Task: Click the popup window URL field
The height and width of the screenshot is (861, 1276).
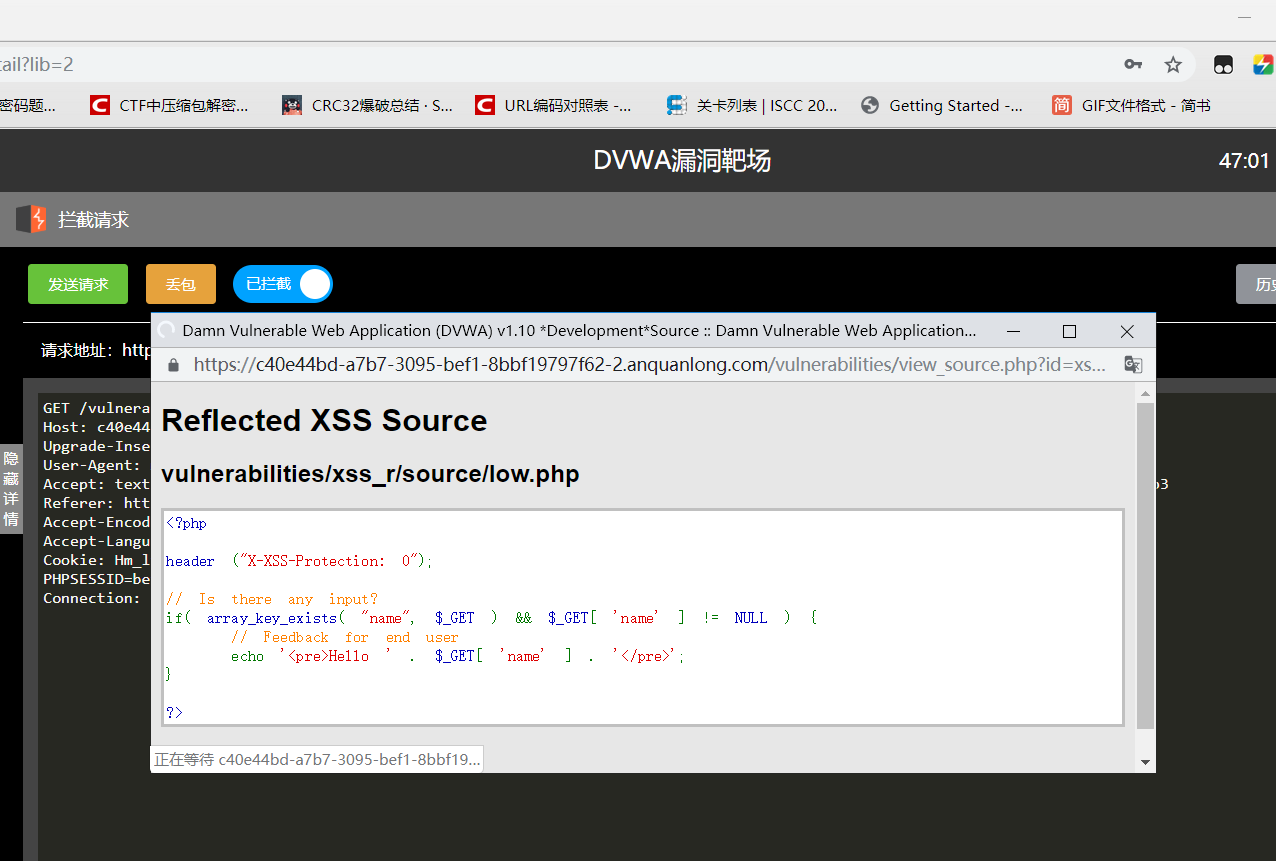Action: coord(650,364)
